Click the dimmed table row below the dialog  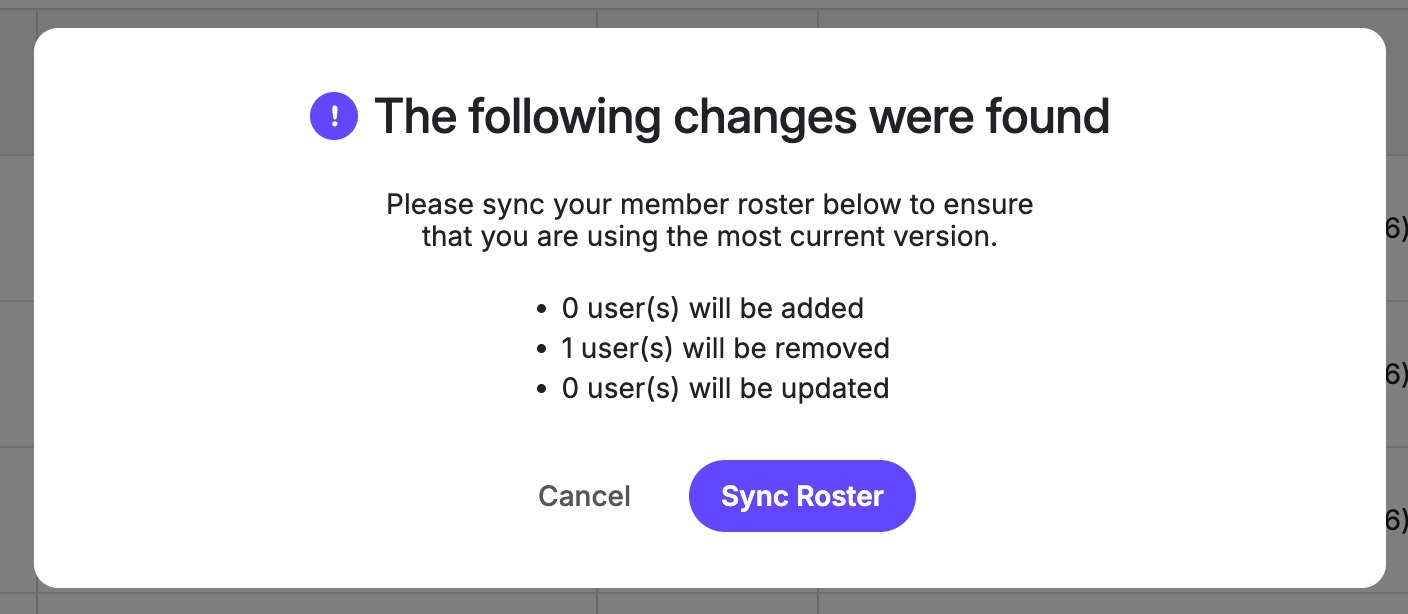pos(704,602)
